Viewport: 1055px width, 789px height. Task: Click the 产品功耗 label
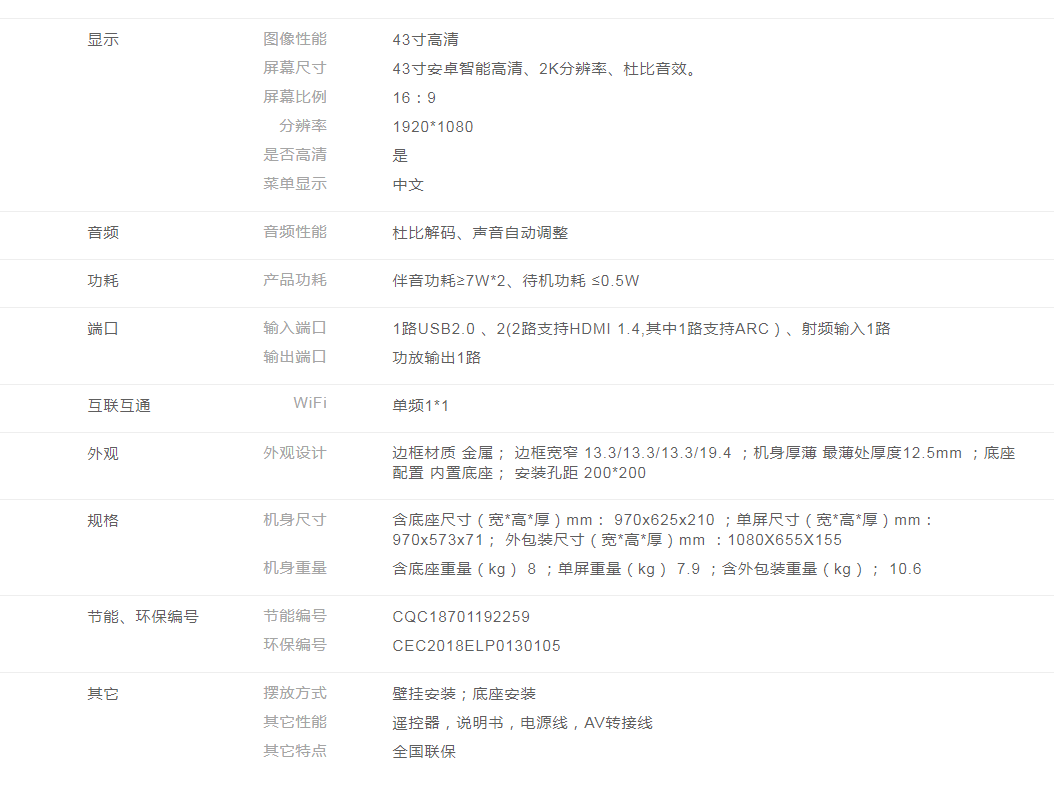(x=294, y=280)
